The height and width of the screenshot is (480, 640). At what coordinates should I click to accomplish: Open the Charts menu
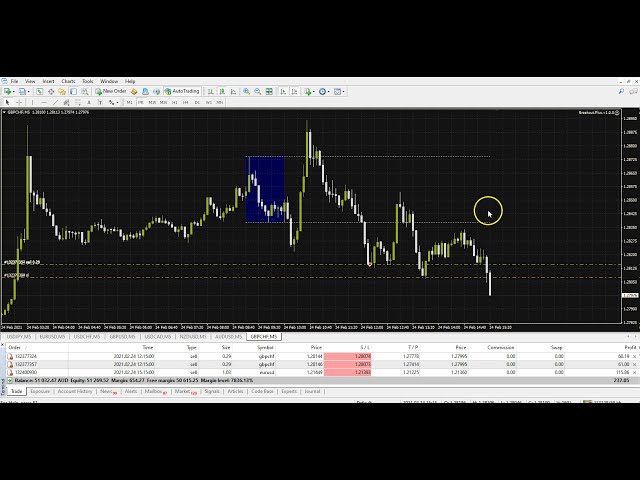click(68, 81)
